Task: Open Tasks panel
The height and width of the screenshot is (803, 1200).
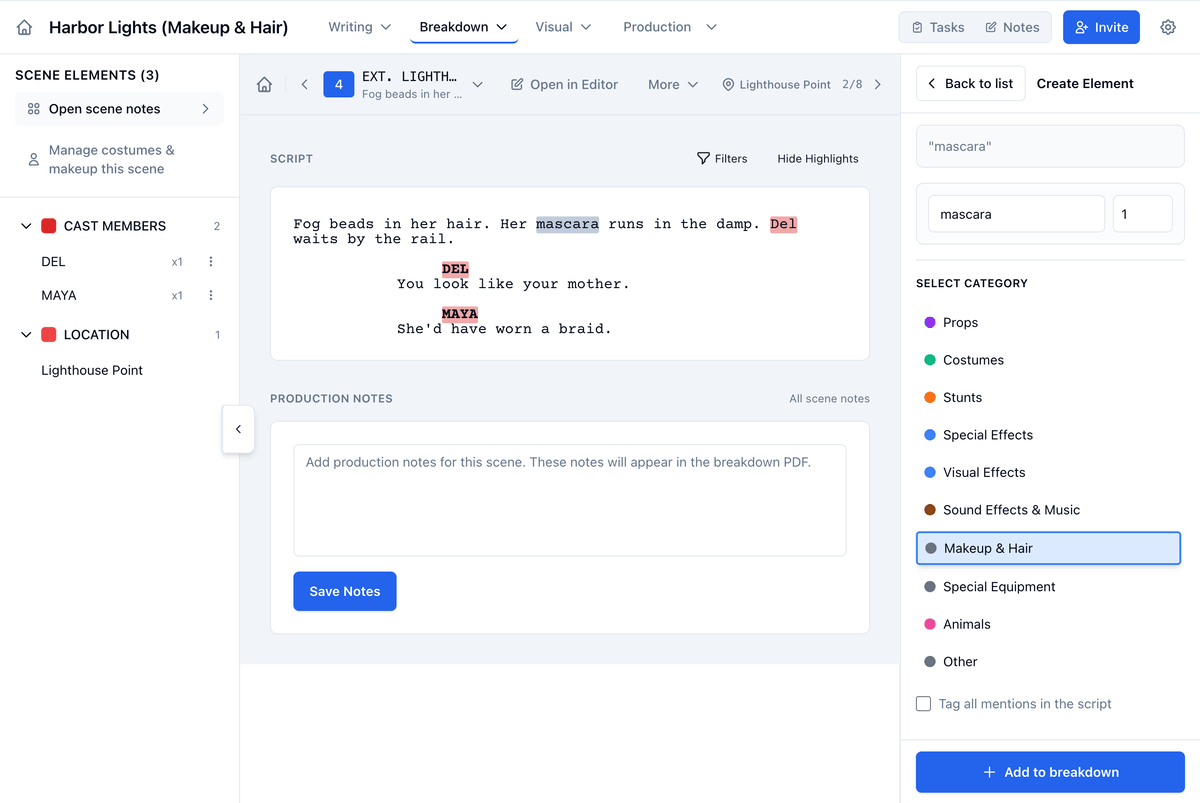Action: click(937, 27)
